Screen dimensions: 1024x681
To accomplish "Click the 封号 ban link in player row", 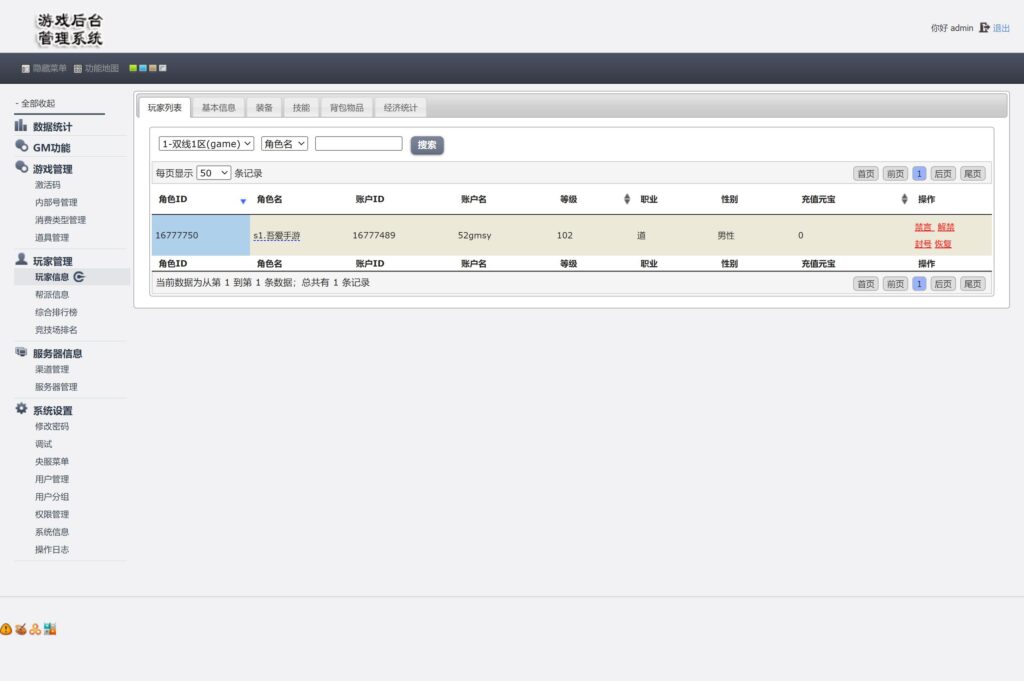I will (x=922, y=244).
